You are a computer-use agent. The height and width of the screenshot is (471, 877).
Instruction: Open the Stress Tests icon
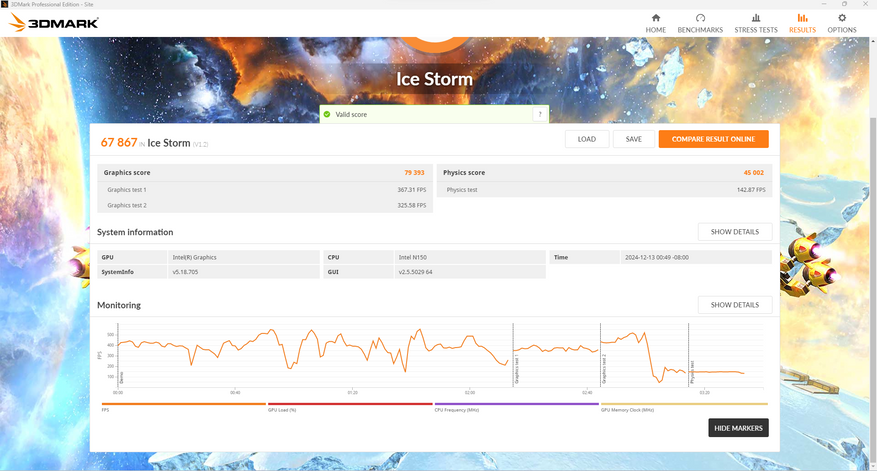point(756,18)
